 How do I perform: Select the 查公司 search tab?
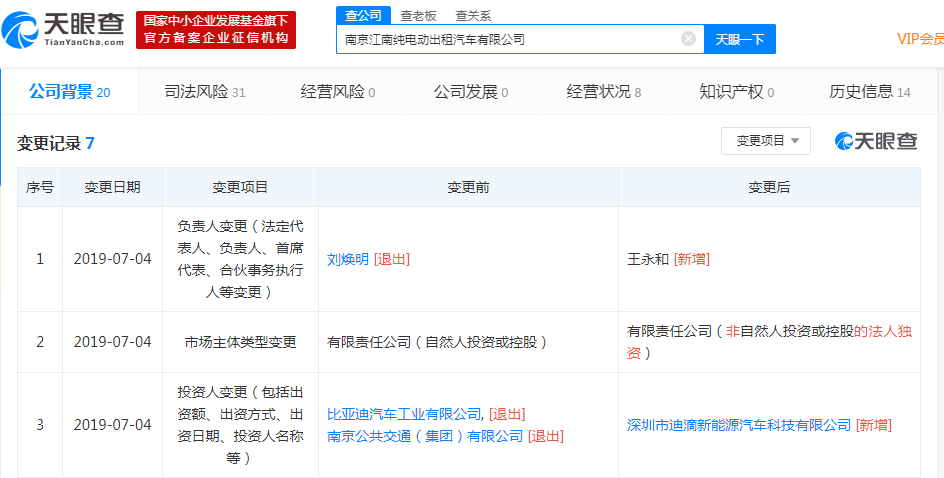coord(364,16)
